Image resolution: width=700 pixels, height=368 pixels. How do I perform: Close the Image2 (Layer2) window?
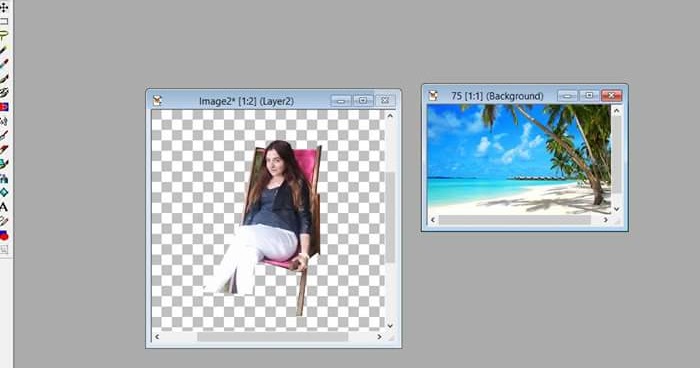pyautogui.click(x=385, y=101)
